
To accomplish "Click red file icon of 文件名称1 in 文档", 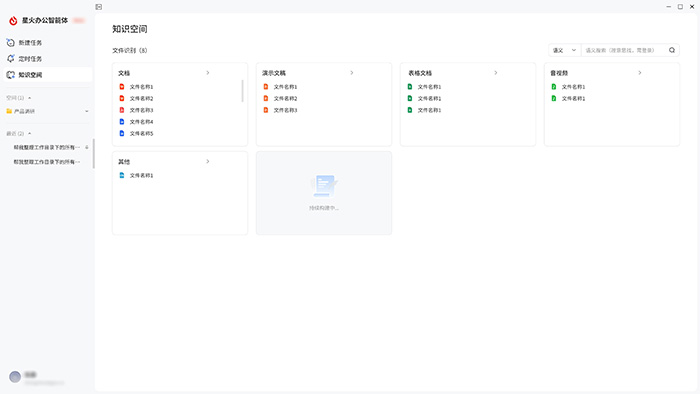I will tap(122, 87).
